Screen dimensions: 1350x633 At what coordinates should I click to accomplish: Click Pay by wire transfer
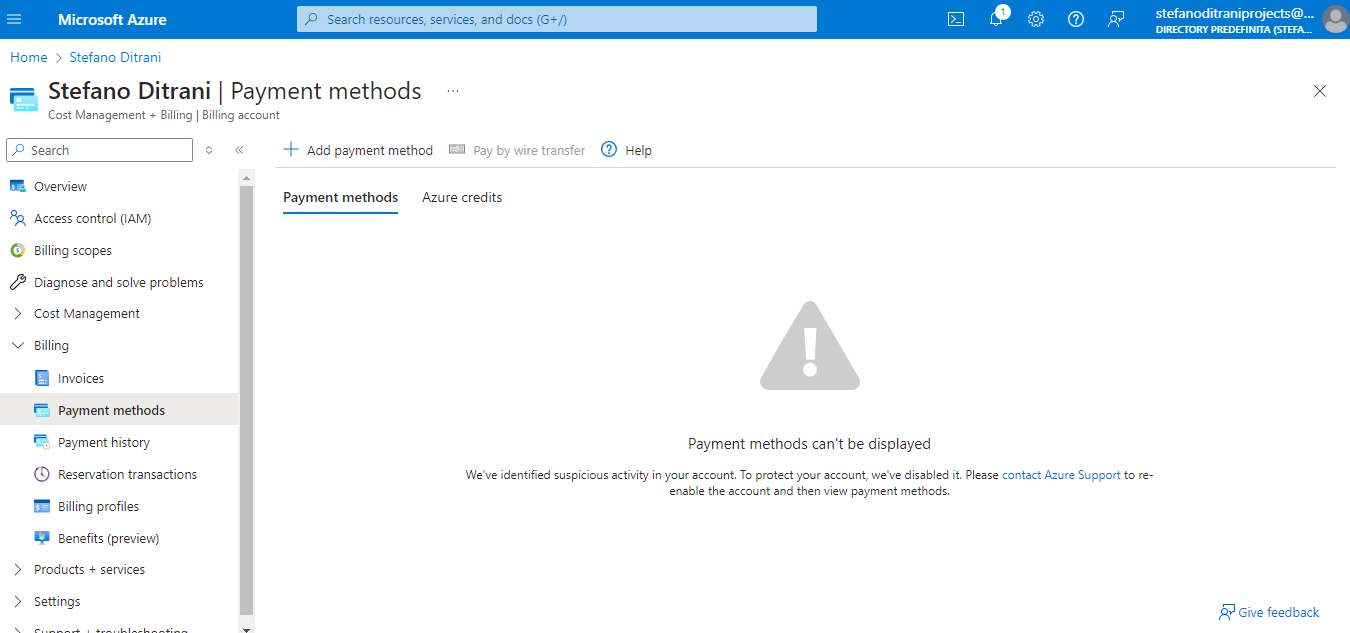tap(517, 150)
